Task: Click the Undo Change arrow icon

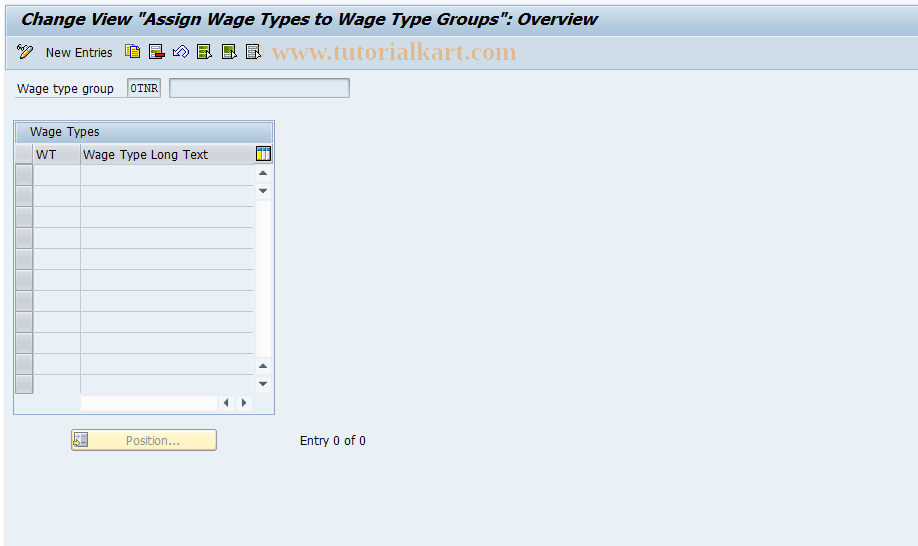Action: click(180, 52)
